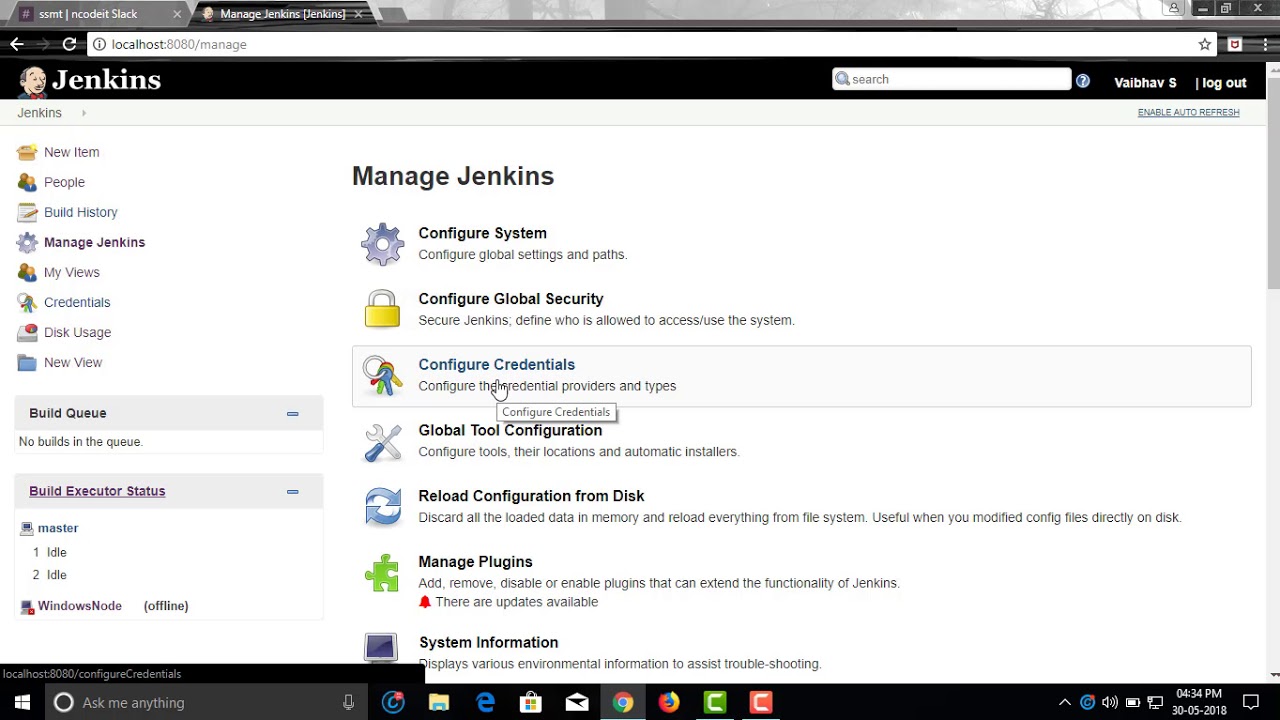Bookmark this page with the star icon
Viewport: 1280px width, 720px height.
point(1205,44)
